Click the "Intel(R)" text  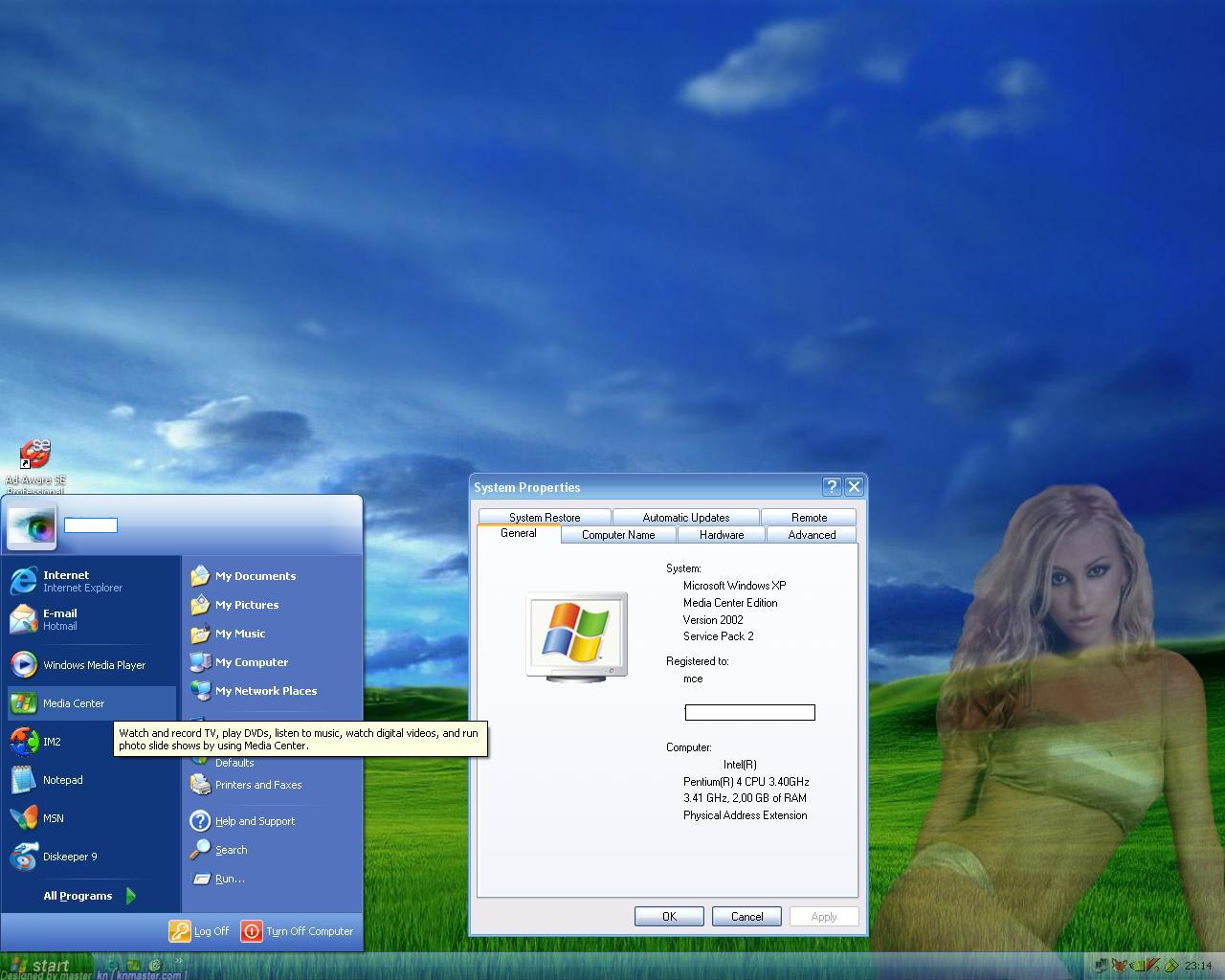[740, 765]
